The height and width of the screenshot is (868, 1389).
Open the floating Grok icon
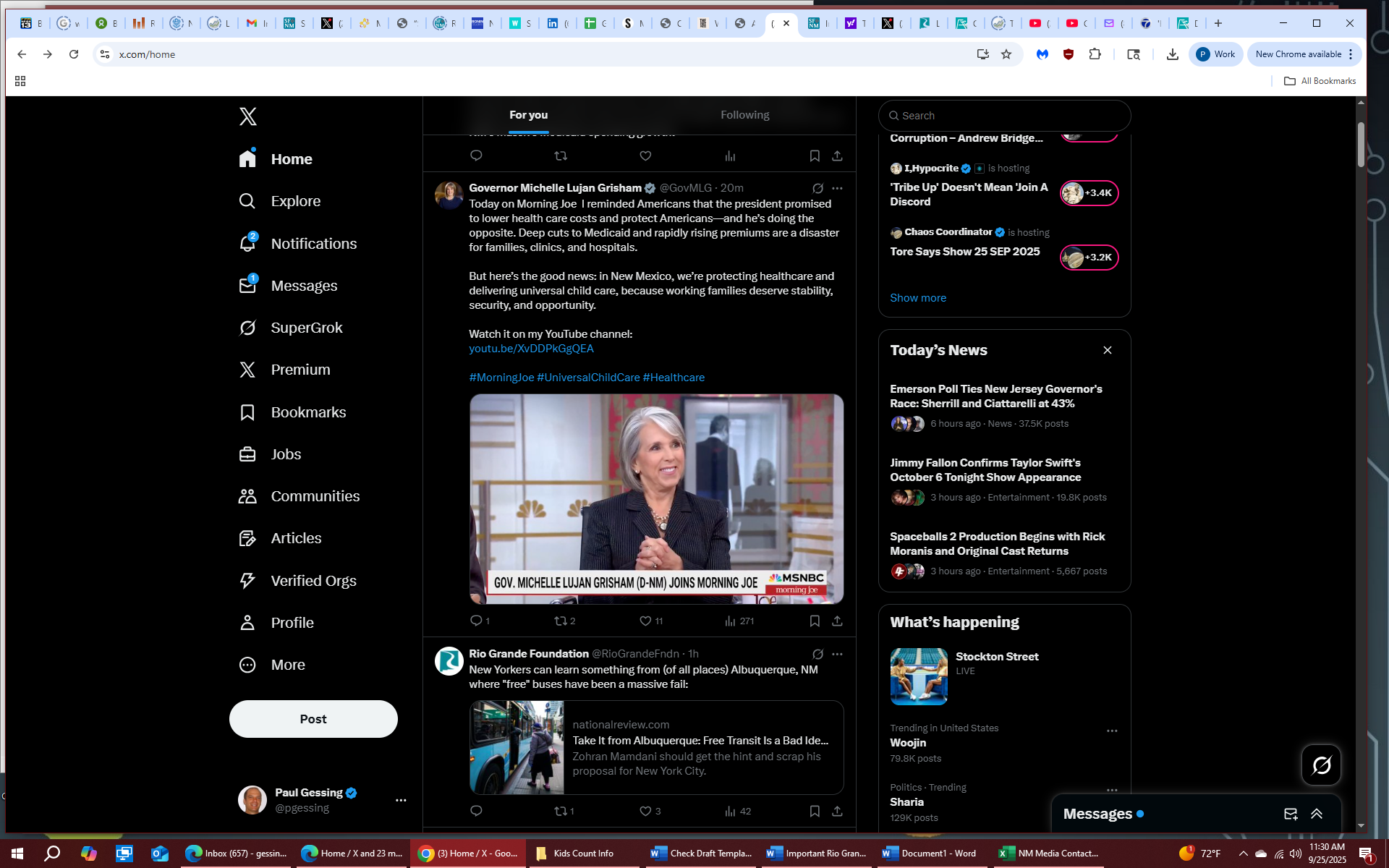coord(1321,765)
